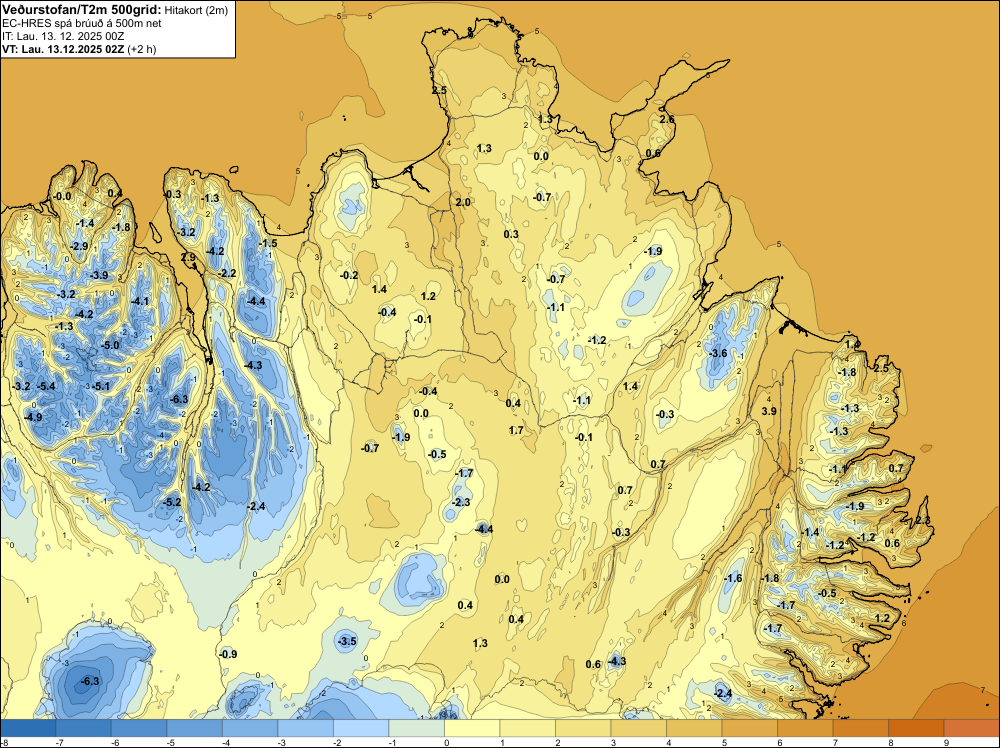Click the '-5.1' temperature value
The height and width of the screenshot is (748, 1000).
101,386
